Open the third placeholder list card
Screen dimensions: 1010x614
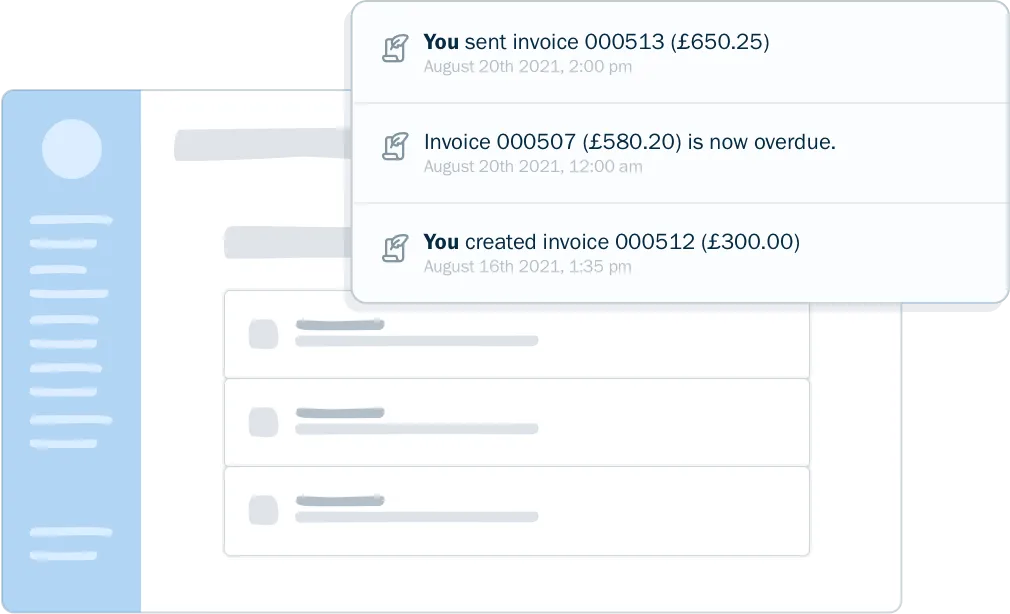coord(517,511)
